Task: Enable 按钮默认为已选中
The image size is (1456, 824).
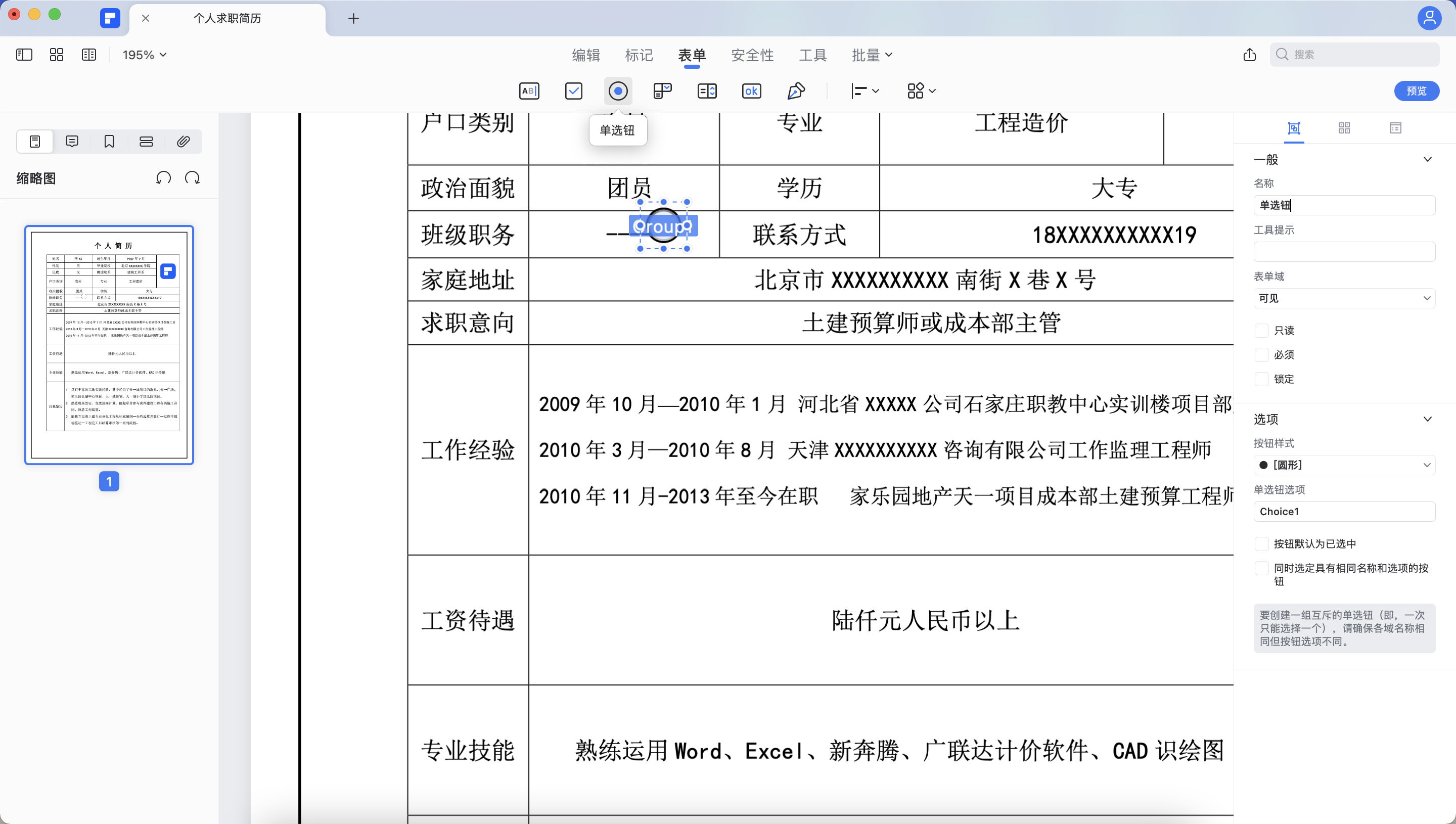Action: click(x=1261, y=543)
